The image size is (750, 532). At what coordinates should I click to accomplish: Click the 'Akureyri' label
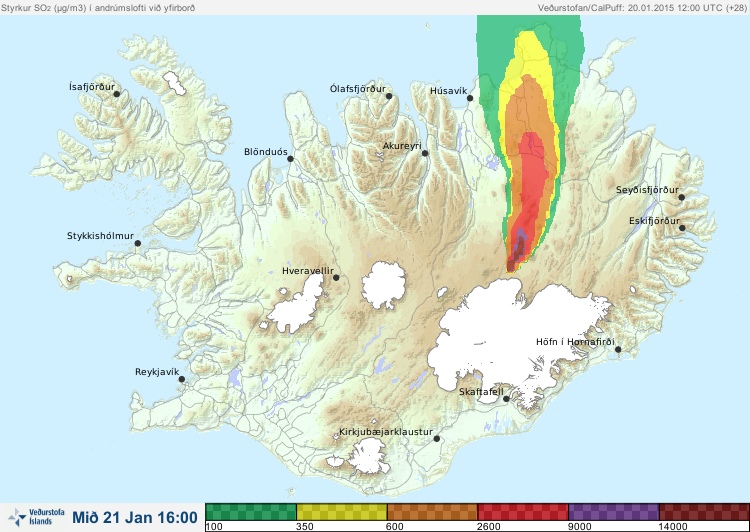402,146
